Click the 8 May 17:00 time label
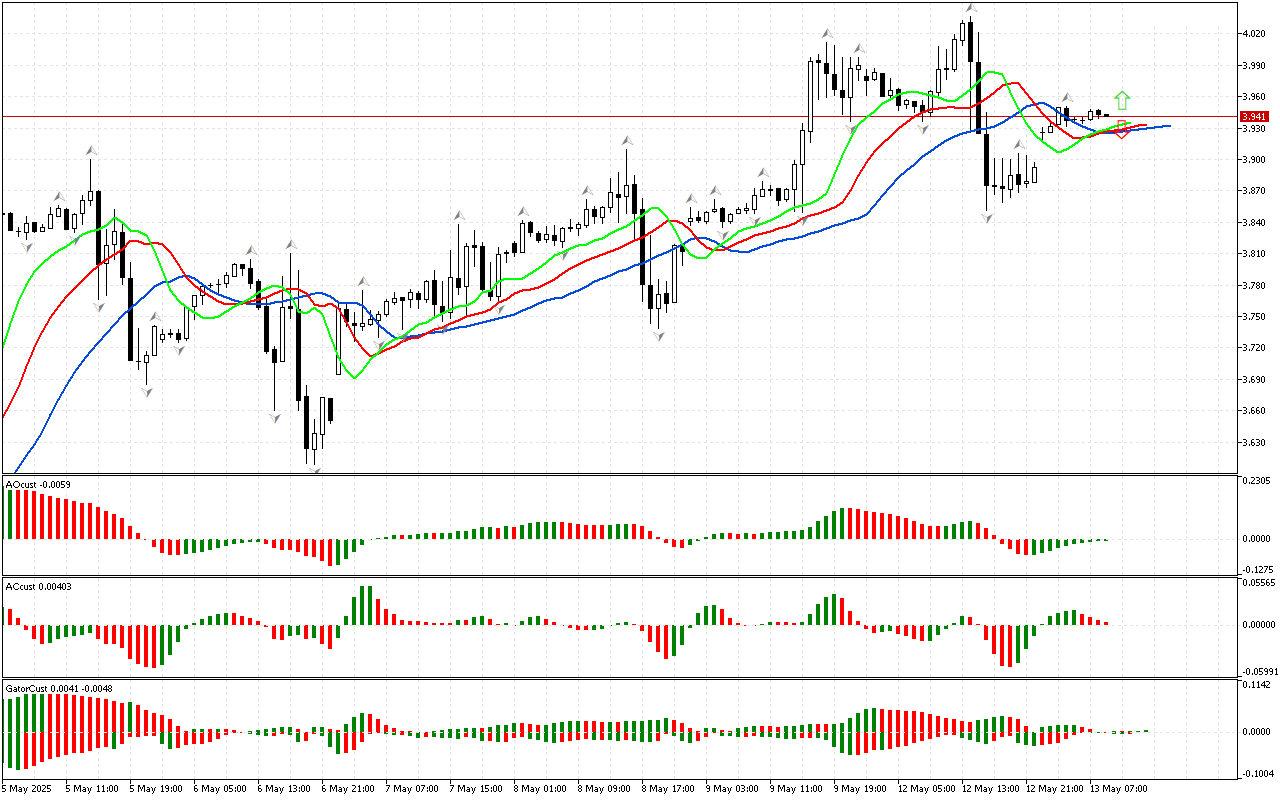The width and height of the screenshot is (1280, 800). 669,788
